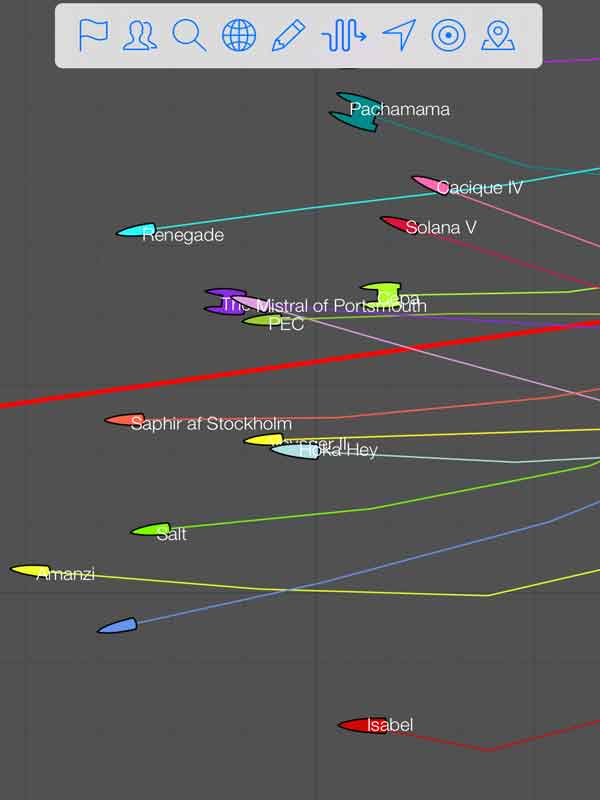Screen dimensions: 600x800
Task: Tap the navigation arrow icon
Action: 398,36
